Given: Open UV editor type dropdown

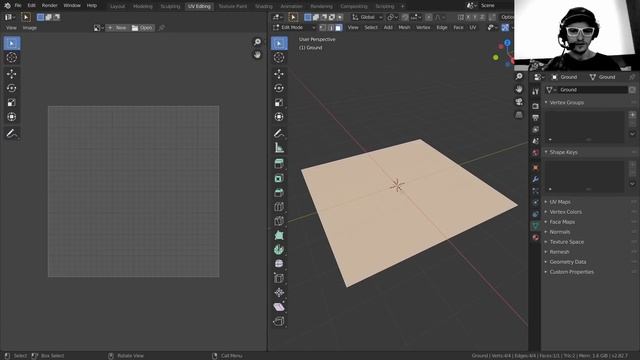Looking at the screenshot, I should 10,17.
